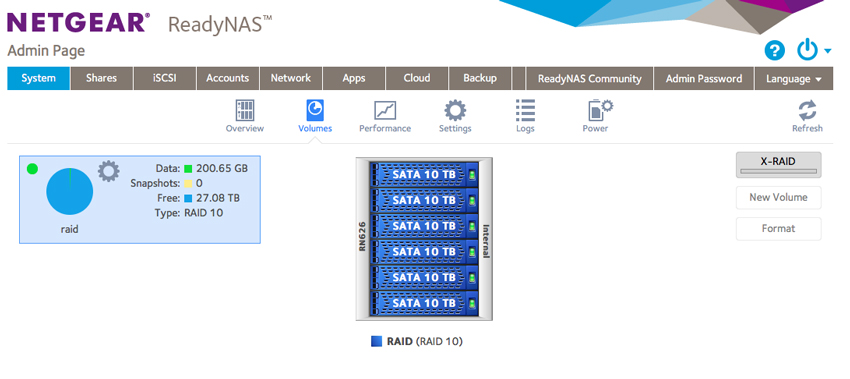
Task: Open the Settings gear in toolbar
Action: tap(455, 111)
